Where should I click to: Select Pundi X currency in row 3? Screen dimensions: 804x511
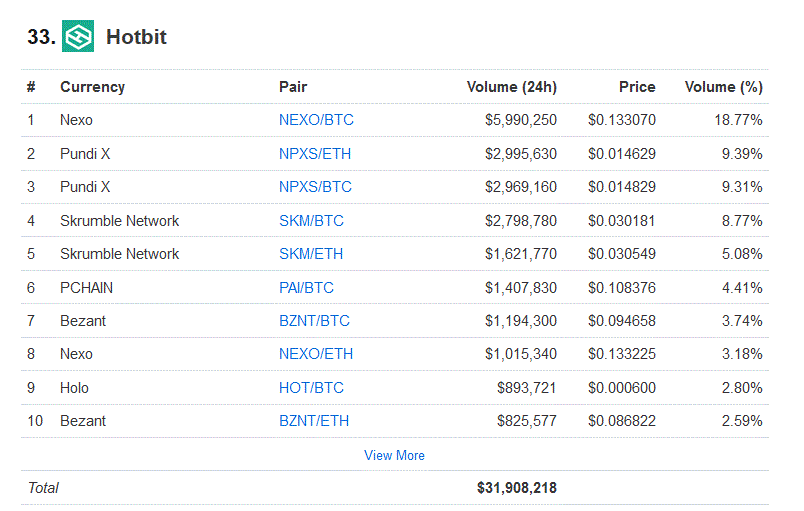point(85,187)
